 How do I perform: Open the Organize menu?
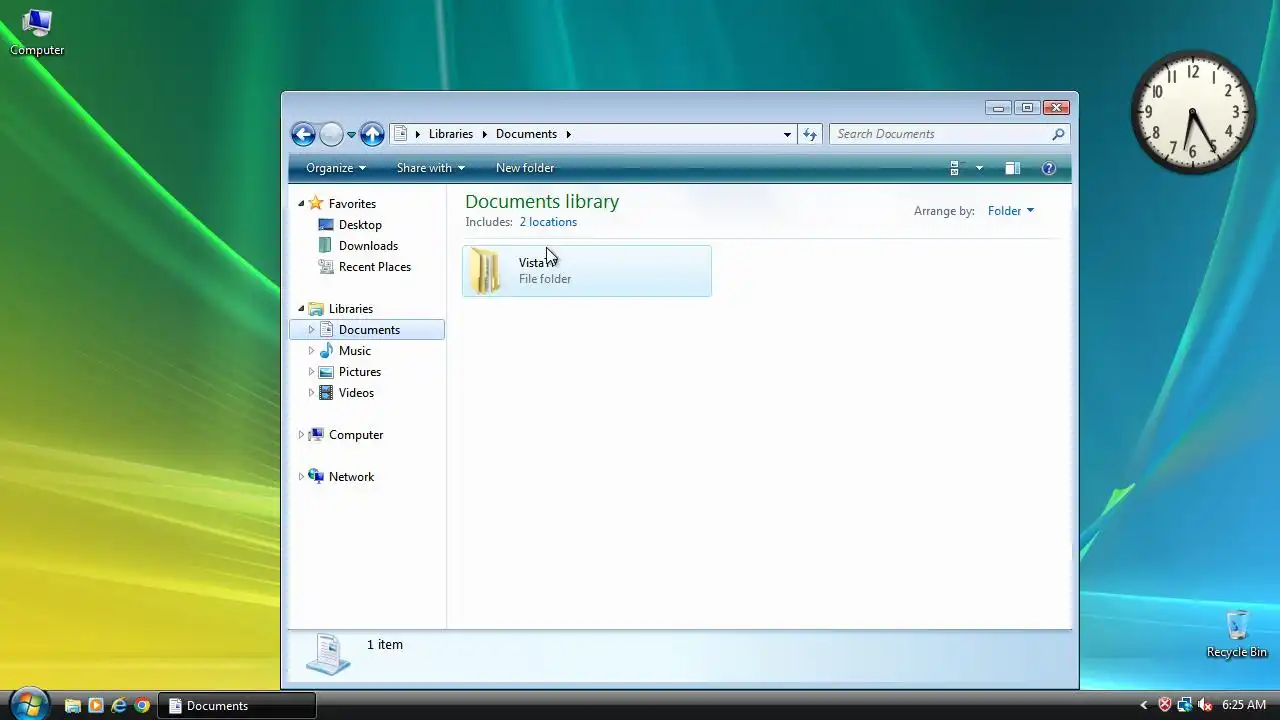coord(336,168)
